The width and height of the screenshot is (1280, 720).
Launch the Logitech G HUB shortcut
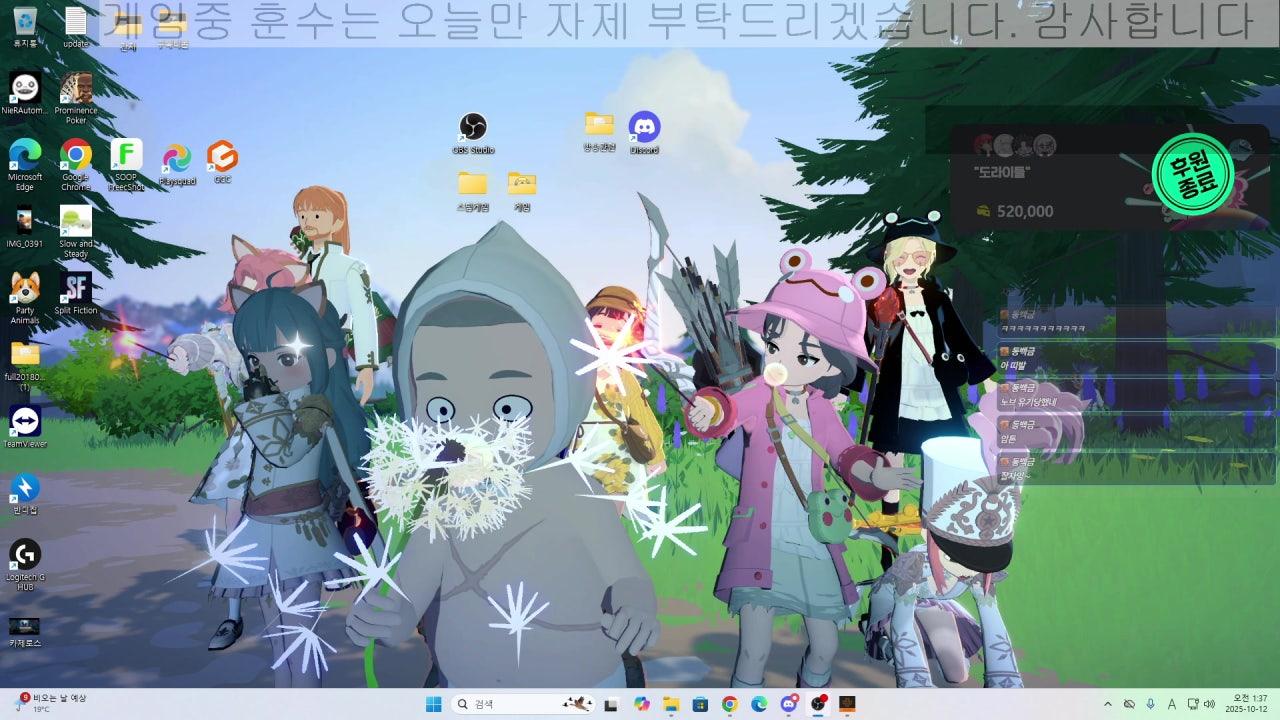tap(25, 564)
